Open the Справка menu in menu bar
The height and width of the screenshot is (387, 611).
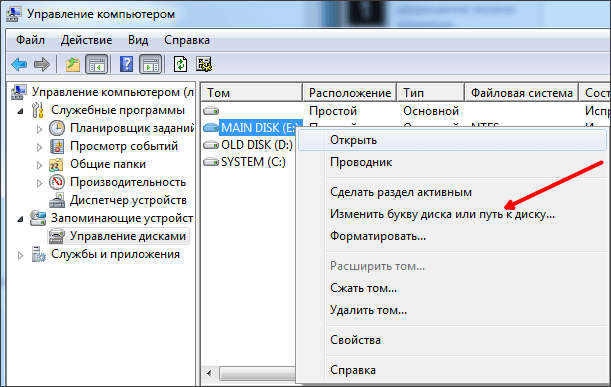[187, 40]
